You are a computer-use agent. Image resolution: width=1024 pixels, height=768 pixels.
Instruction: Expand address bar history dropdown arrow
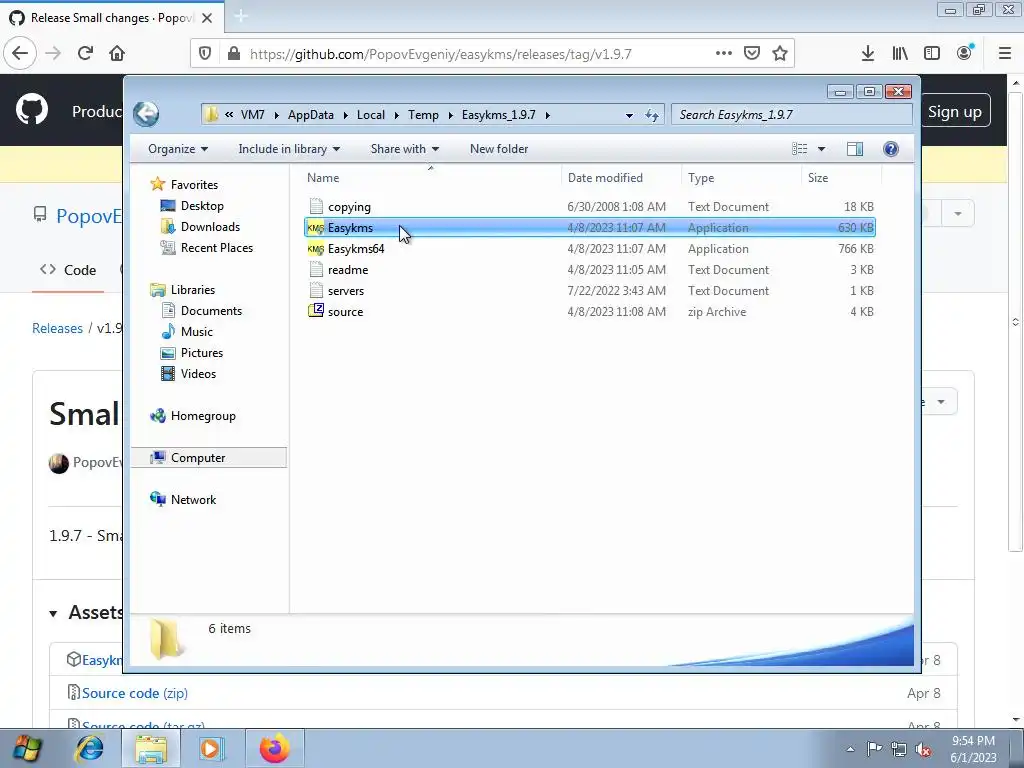[629, 115]
